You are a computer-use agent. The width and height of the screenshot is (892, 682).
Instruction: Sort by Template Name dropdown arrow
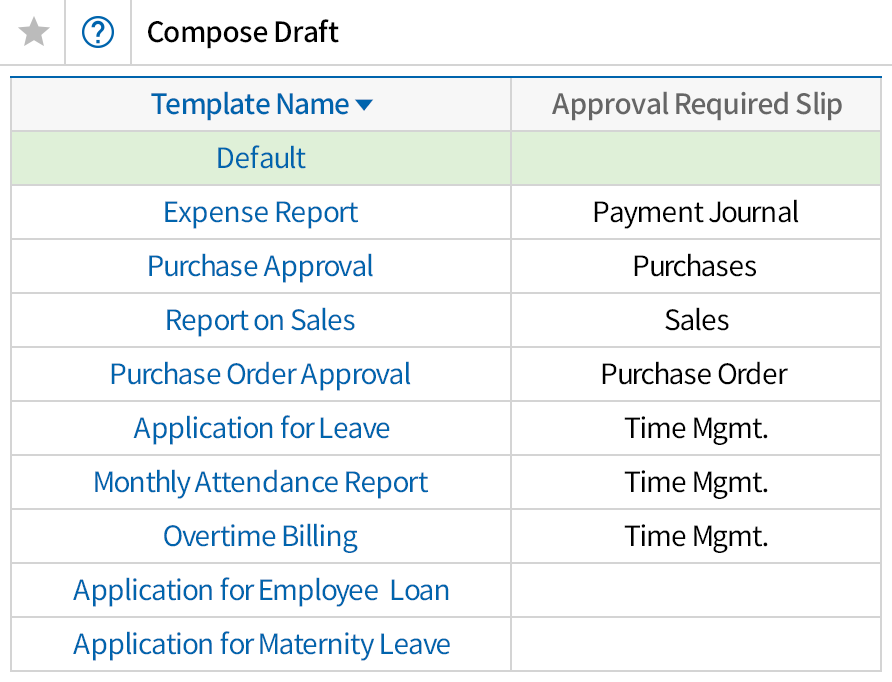(364, 105)
